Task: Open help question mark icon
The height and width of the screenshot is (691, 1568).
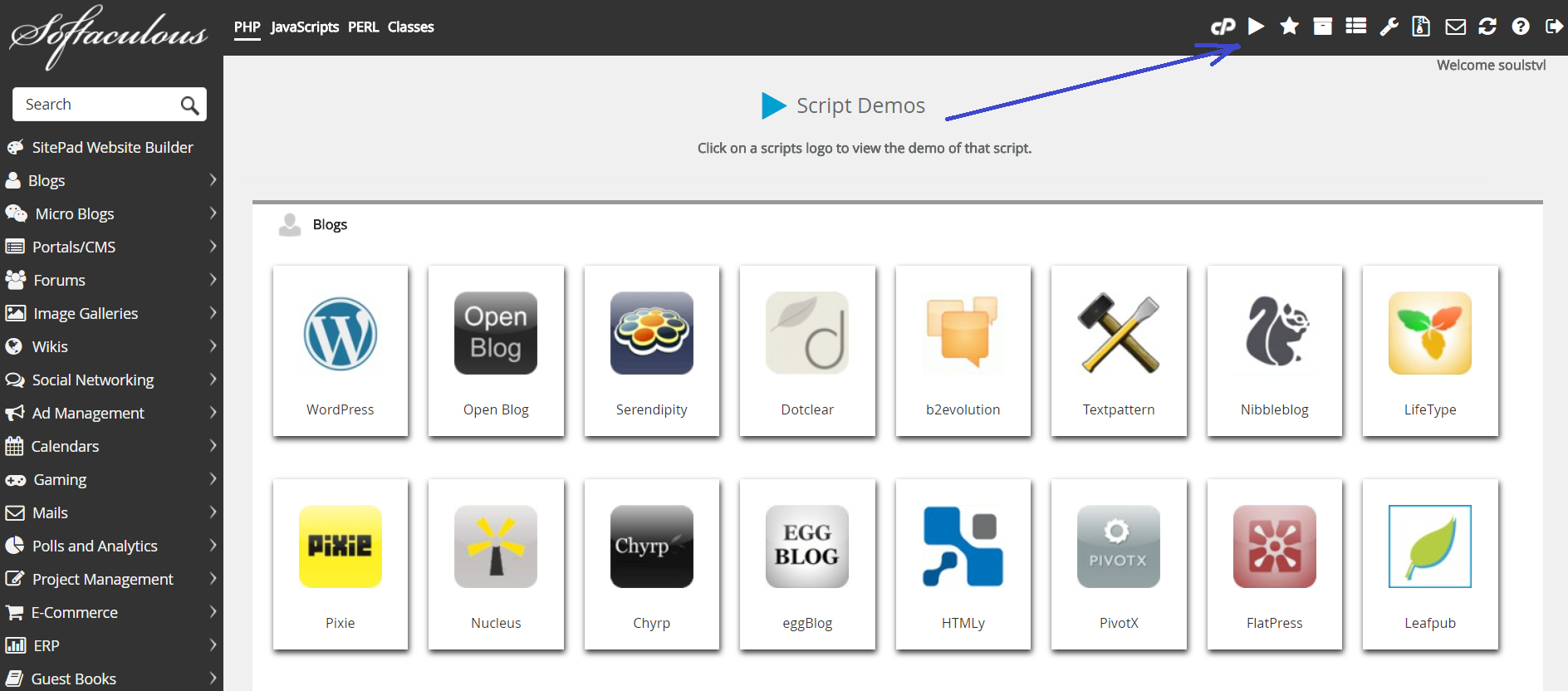Action: [x=1521, y=27]
